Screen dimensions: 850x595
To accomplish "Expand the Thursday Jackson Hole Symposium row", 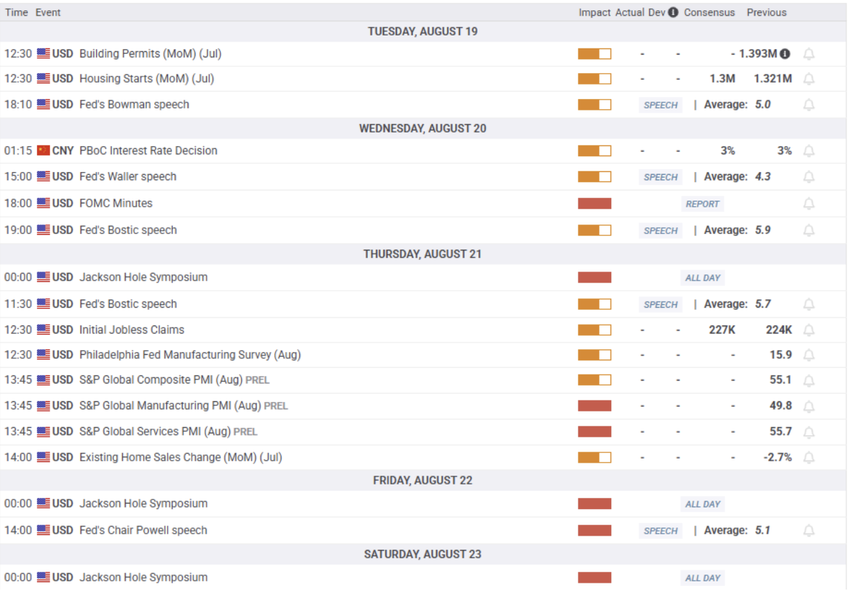I will pos(423,277).
